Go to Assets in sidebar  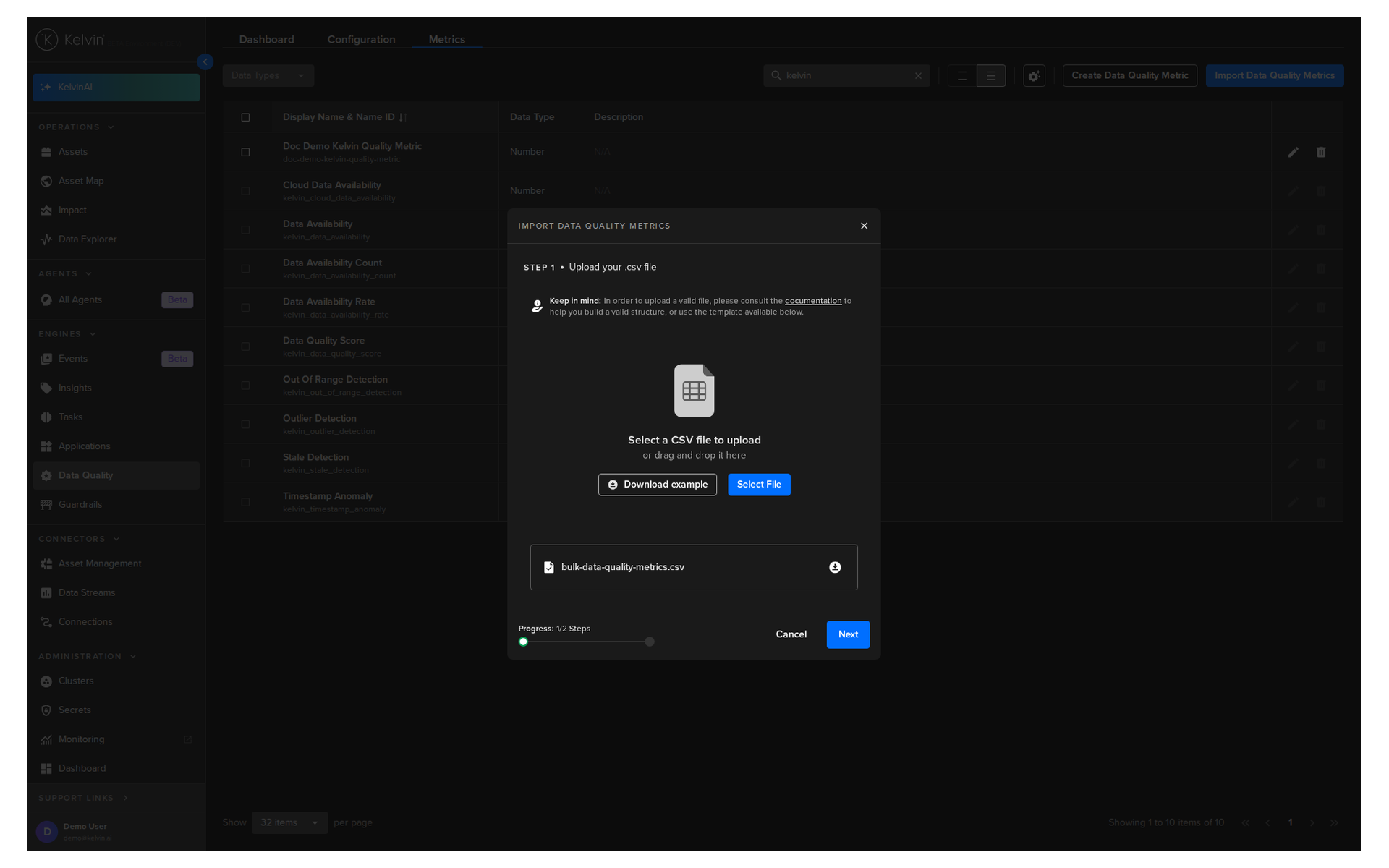116,152
